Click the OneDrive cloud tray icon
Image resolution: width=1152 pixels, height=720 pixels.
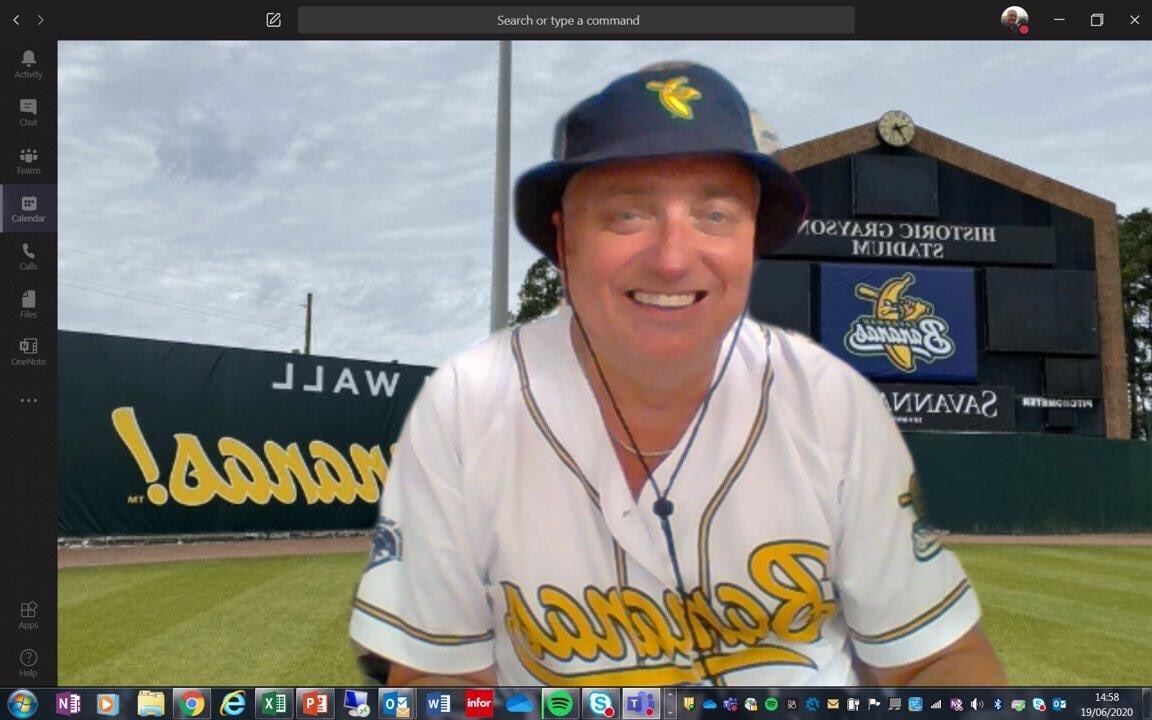pos(709,704)
